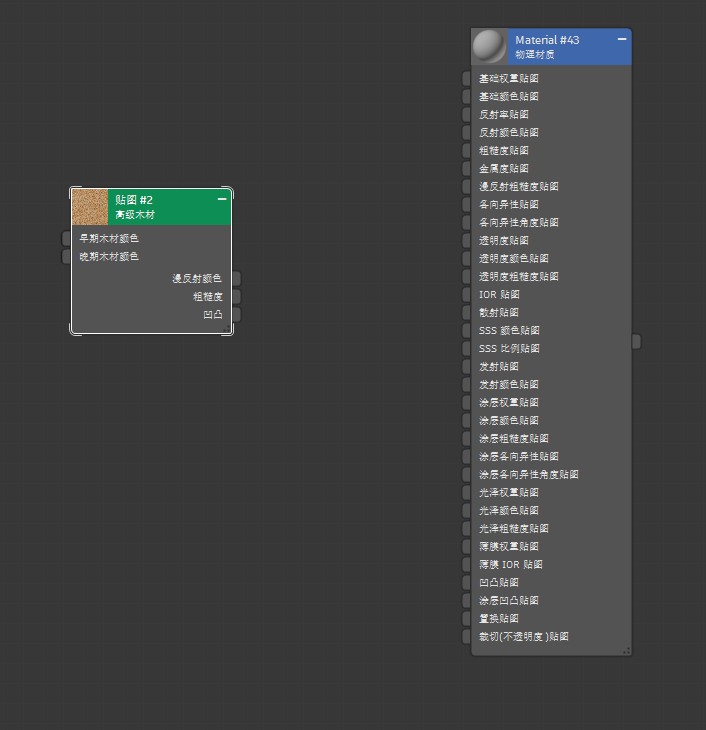
Task: Click the 薄膜权重贴图 input socket
Action: [466, 547]
